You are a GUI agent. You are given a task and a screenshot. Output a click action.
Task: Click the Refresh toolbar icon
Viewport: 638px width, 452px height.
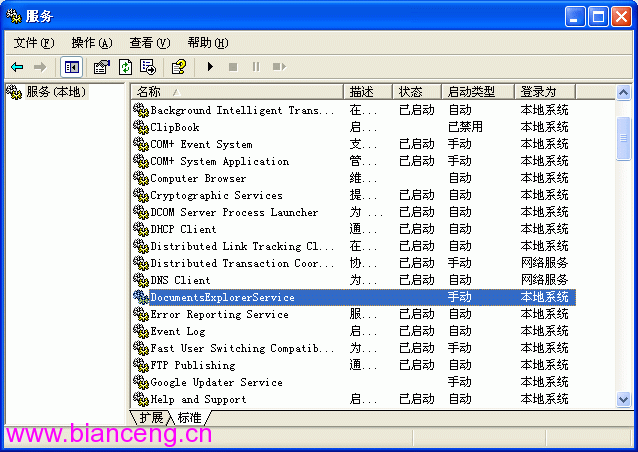coord(125,67)
